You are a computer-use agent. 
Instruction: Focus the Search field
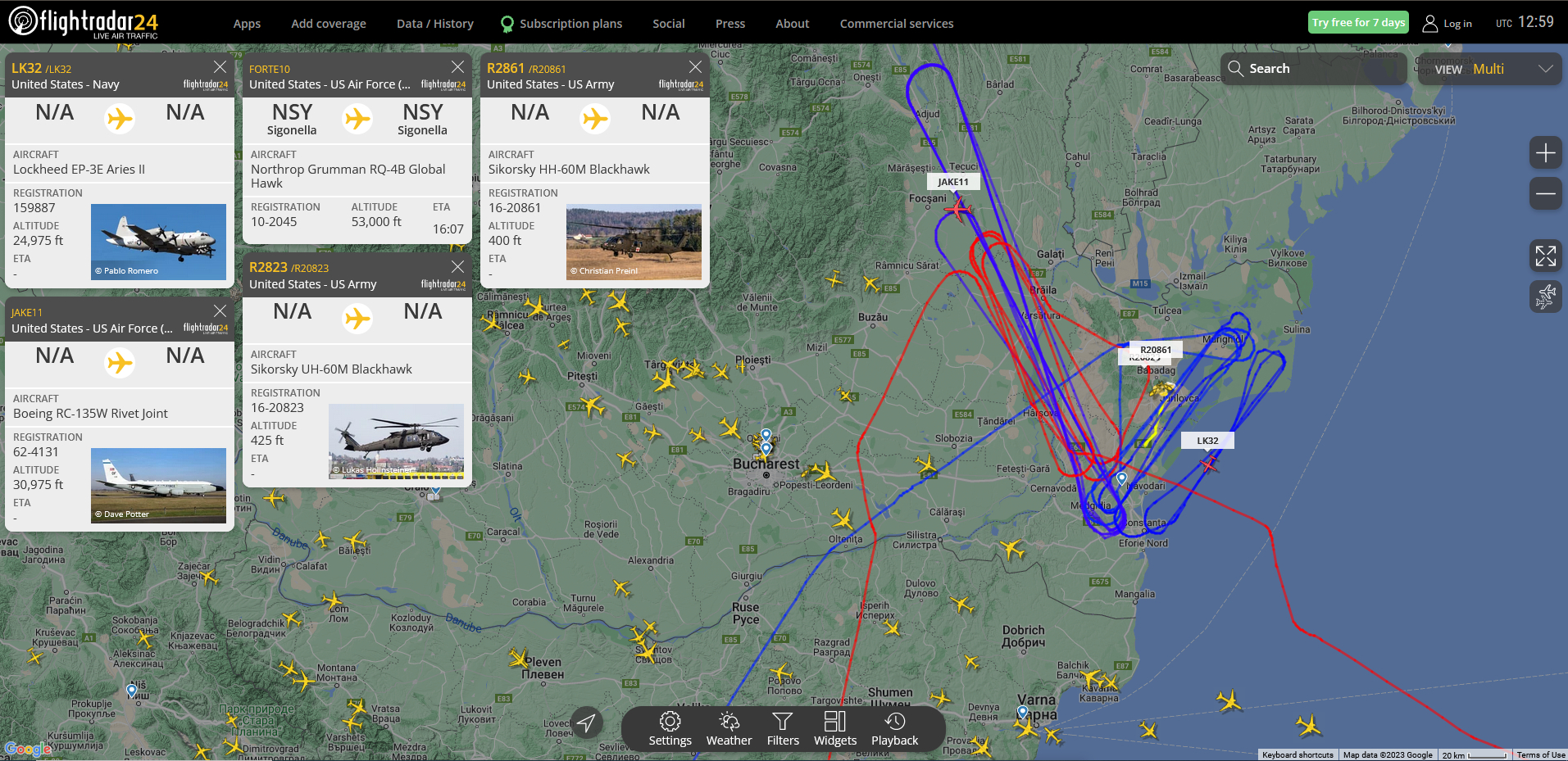click(x=1314, y=69)
